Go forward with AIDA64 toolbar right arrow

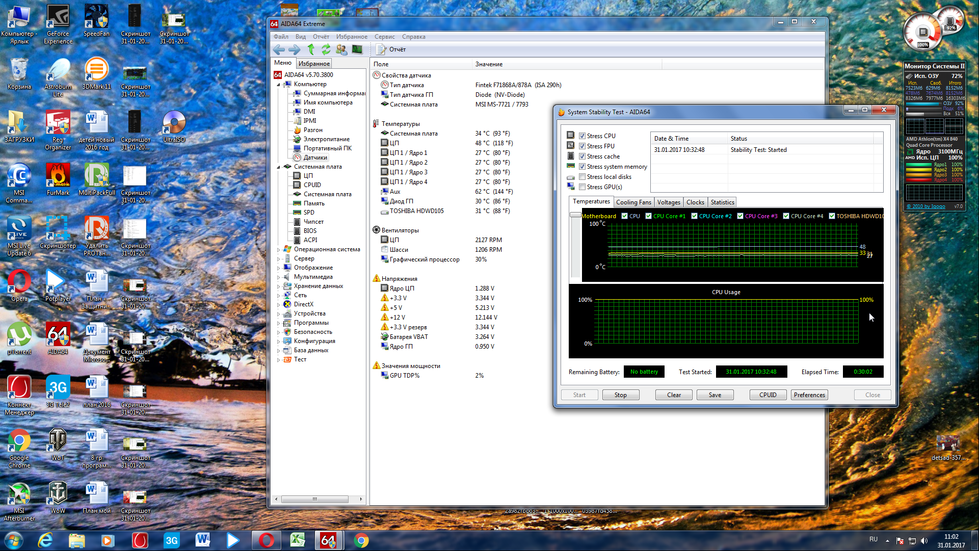(294, 49)
